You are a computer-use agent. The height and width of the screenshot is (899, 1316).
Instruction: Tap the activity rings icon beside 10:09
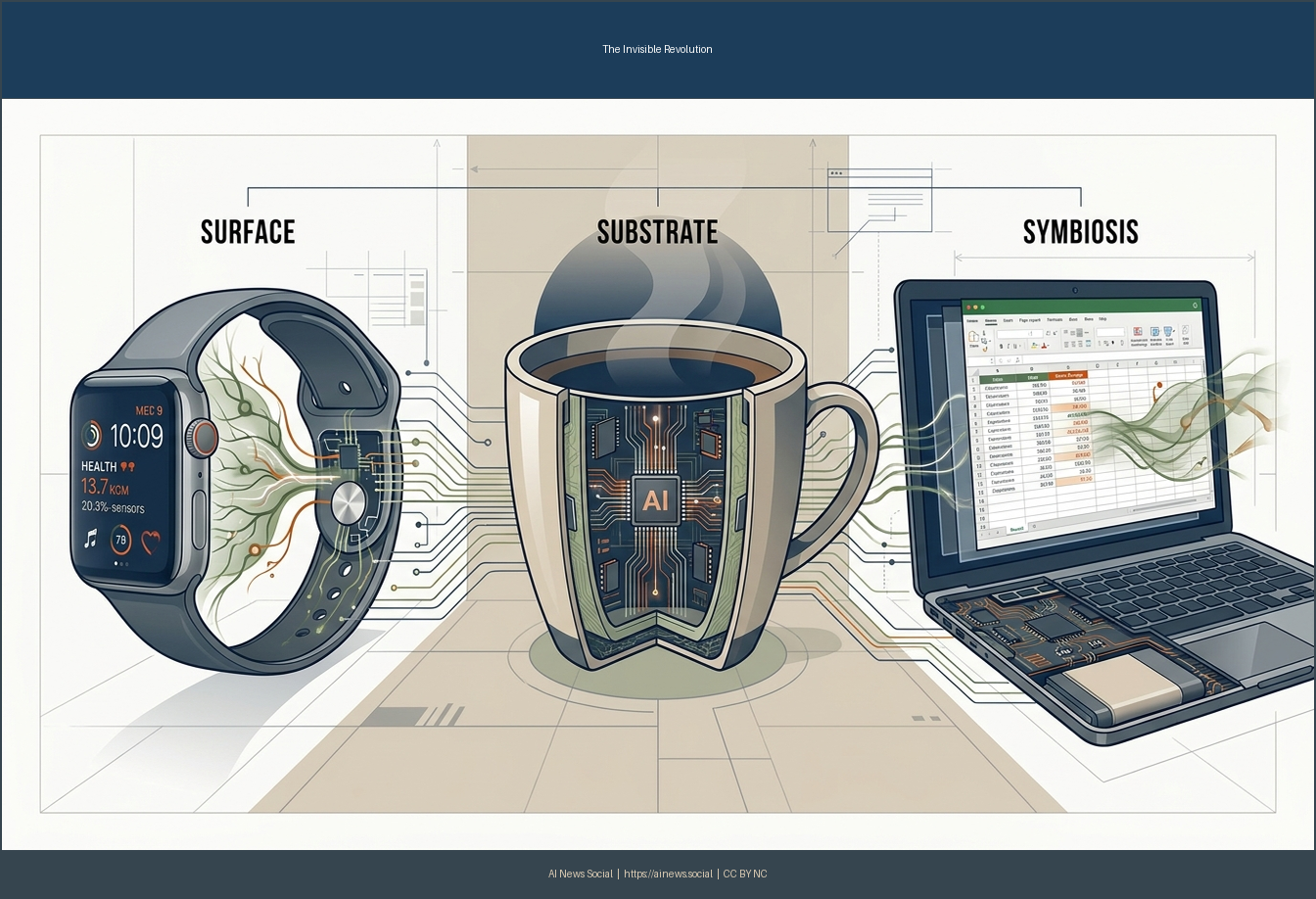point(91,434)
